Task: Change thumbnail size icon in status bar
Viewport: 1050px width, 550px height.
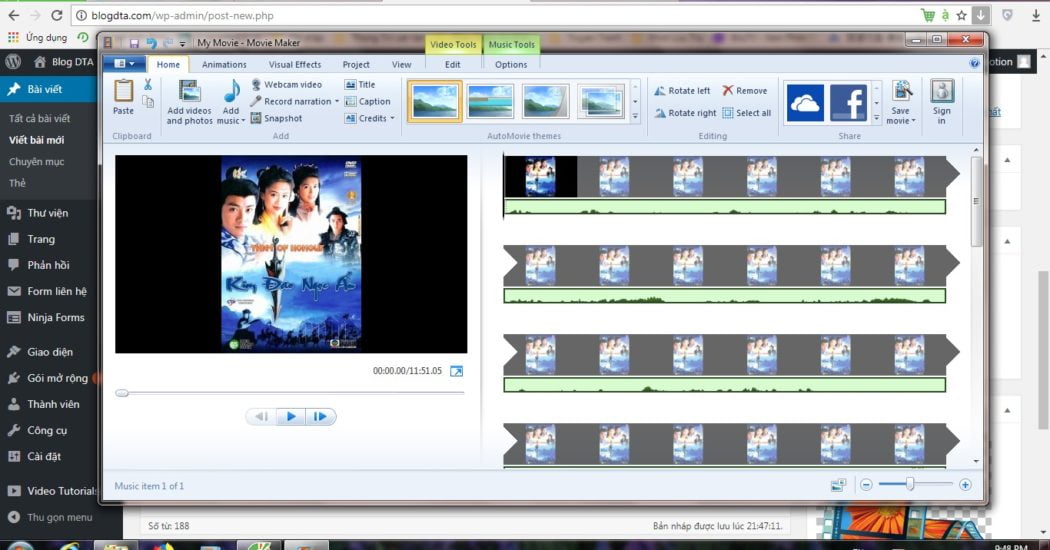Action: [x=838, y=485]
